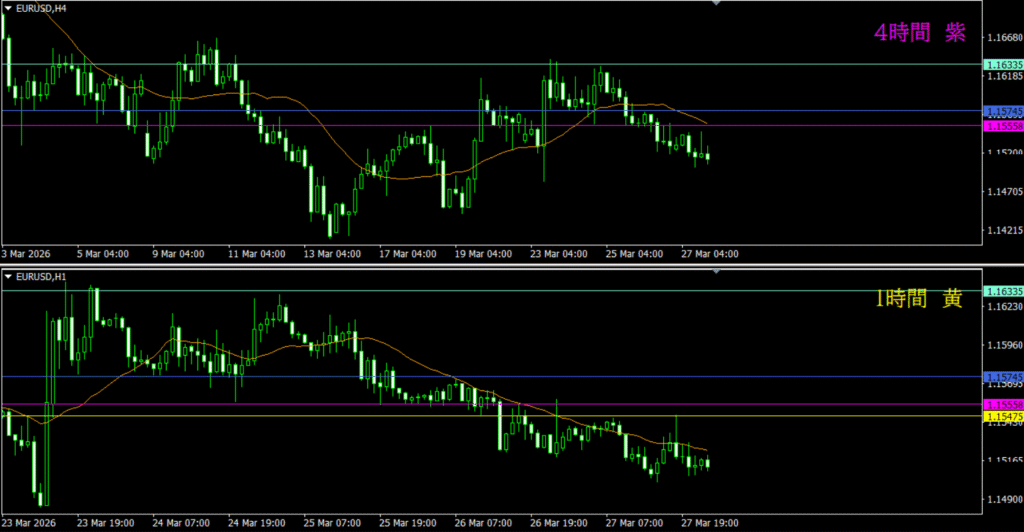The width and height of the screenshot is (1024, 532).
Task: Click the magenta '4時間 紫' text label
Action: (x=919, y=33)
